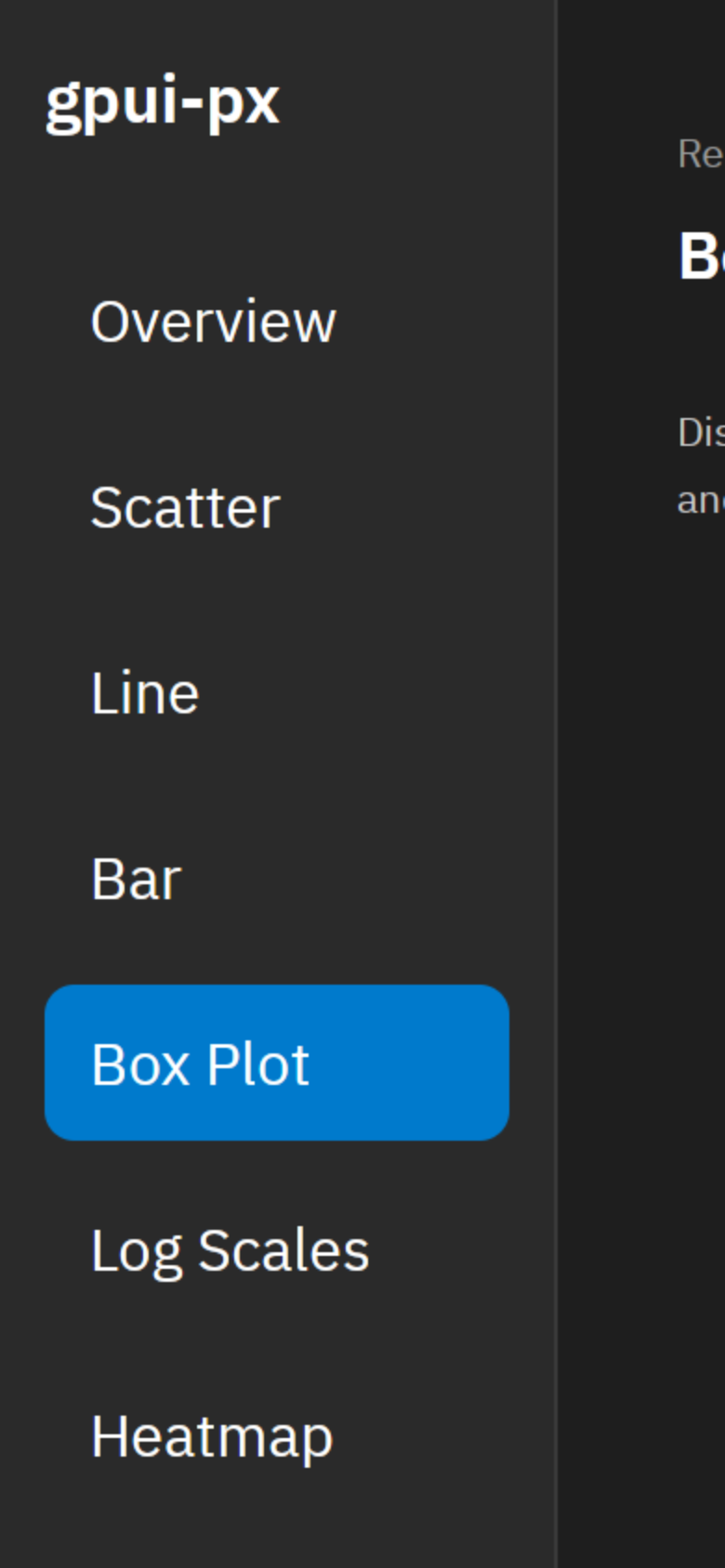Screen dimensions: 725x1568
Task: Pick the 'Heatmap' entry at the sidebar bottom
Action: click(x=212, y=1438)
